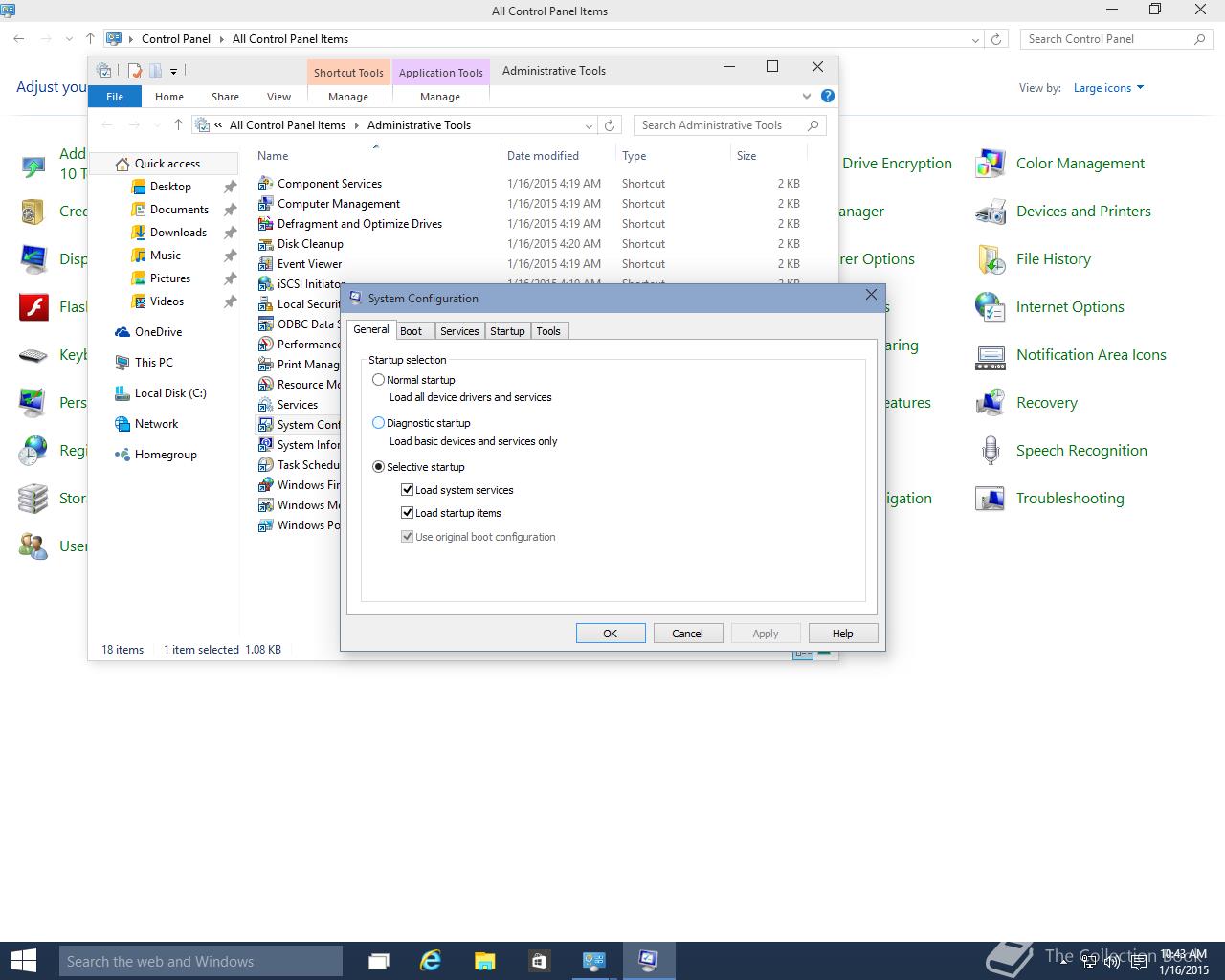
Task: Select Normal startup radio button
Action: pyautogui.click(x=379, y=380)
